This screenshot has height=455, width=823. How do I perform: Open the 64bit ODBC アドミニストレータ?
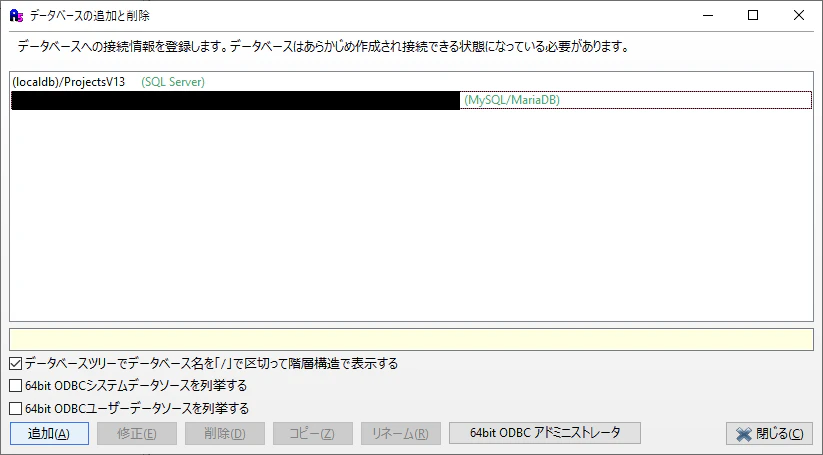coord(545,433)
